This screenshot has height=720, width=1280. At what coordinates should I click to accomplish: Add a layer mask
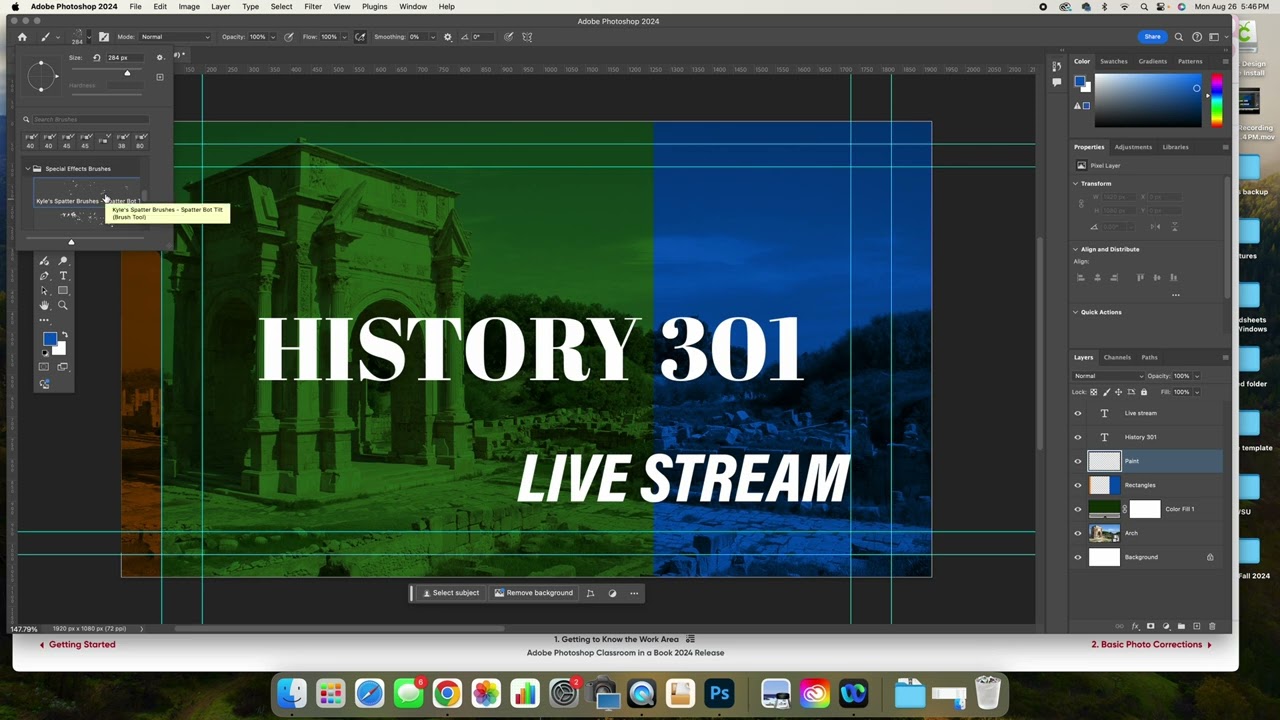coord(1150,626)
